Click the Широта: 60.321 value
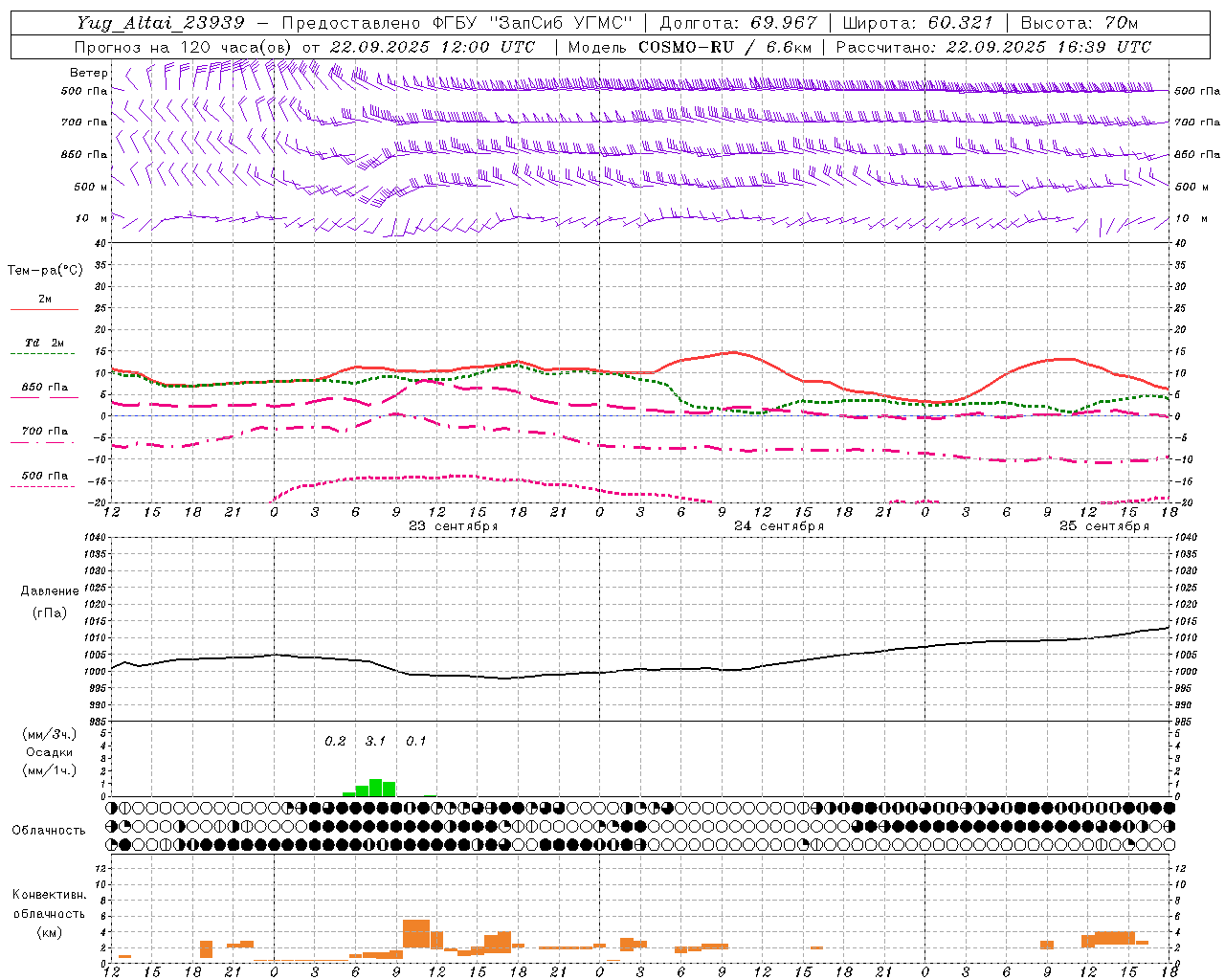 (918, 23)
